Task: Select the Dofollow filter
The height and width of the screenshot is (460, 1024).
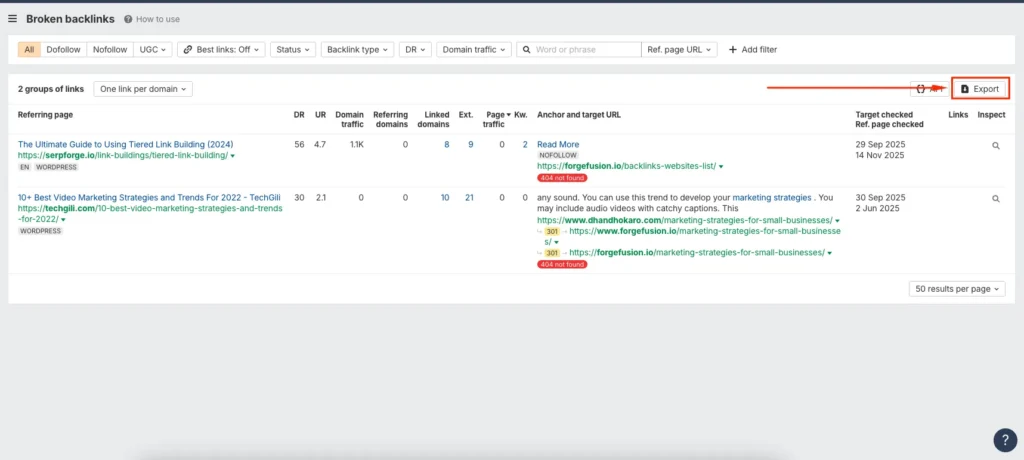Action: point(64,49)
